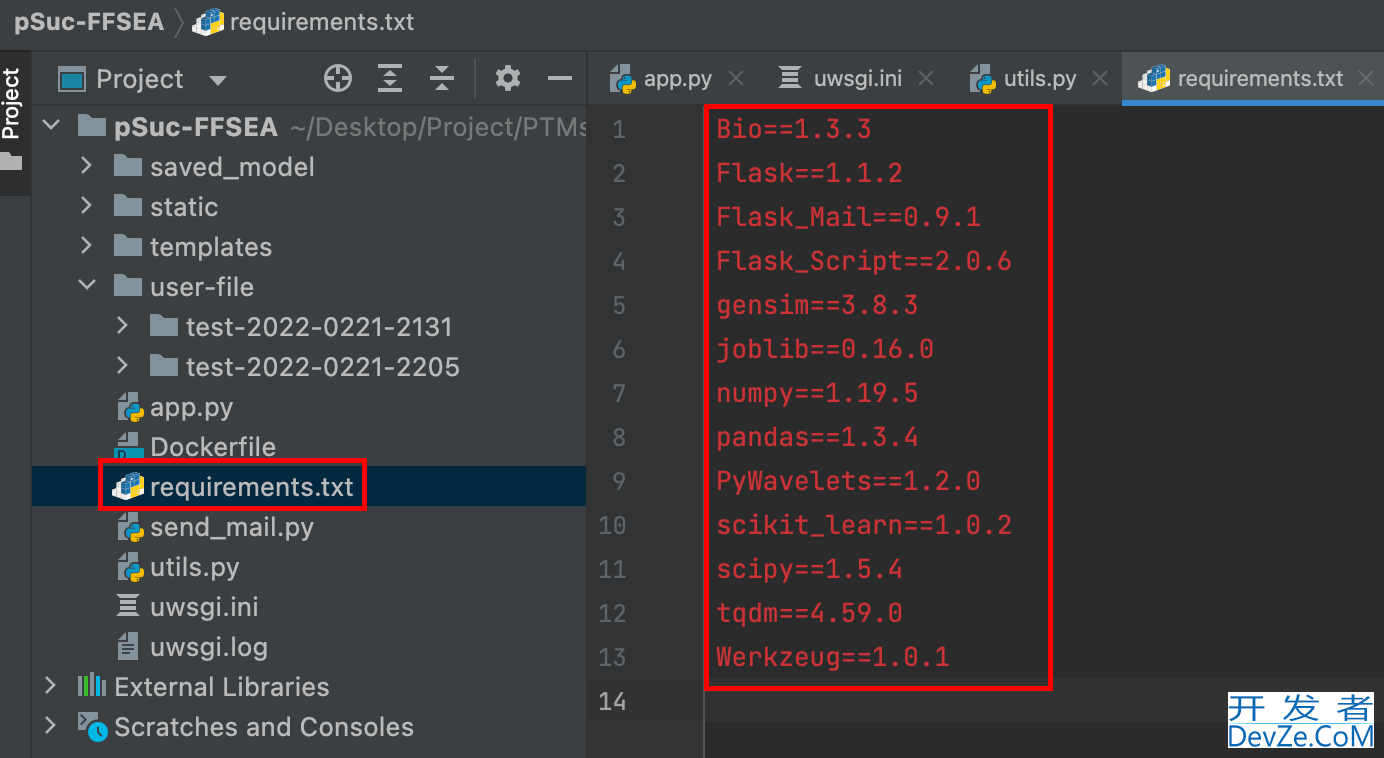Viewport: 1384px width, 758px height.
Task: Click pSuc-FFSEA in the breadcrumb bar
Action: coord(88,22)
